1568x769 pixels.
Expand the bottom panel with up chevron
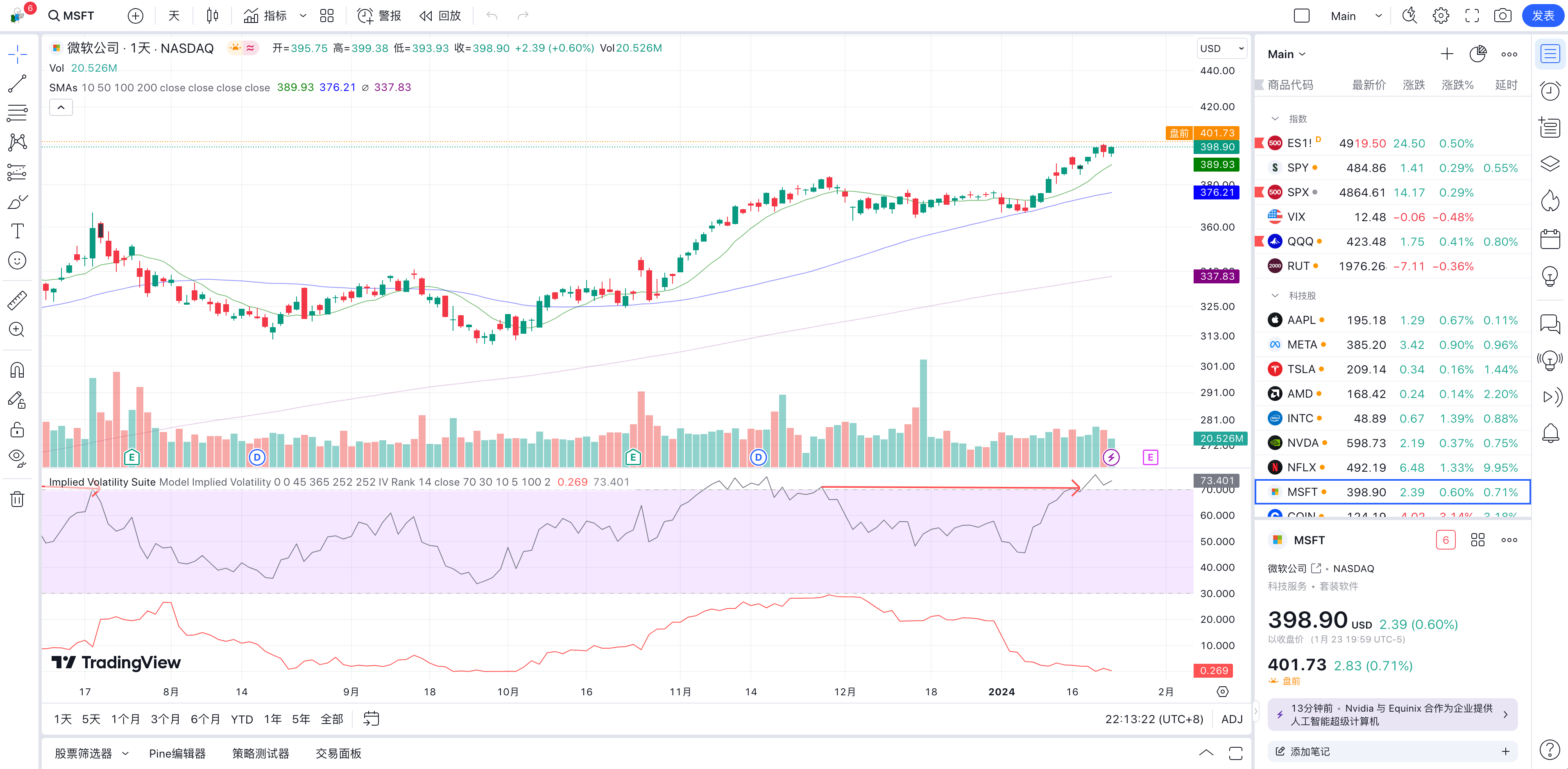click(x=1206, y=753)
